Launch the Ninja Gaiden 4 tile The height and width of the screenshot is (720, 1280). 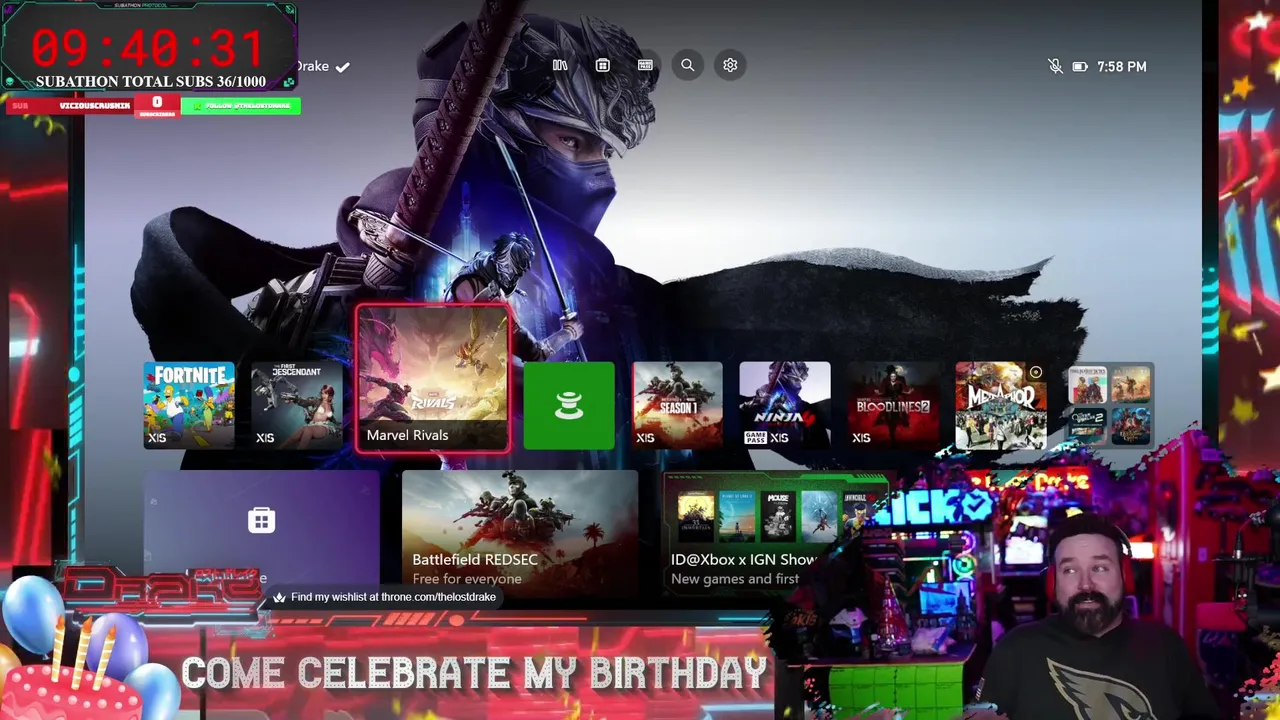[x=785, y=406]
